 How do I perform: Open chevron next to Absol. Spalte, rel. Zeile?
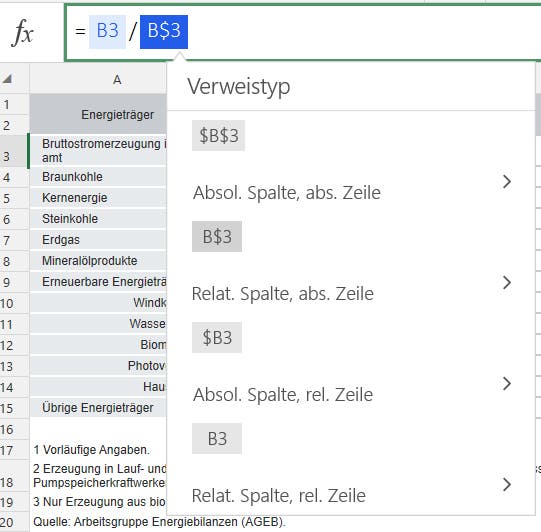point(506,384)
